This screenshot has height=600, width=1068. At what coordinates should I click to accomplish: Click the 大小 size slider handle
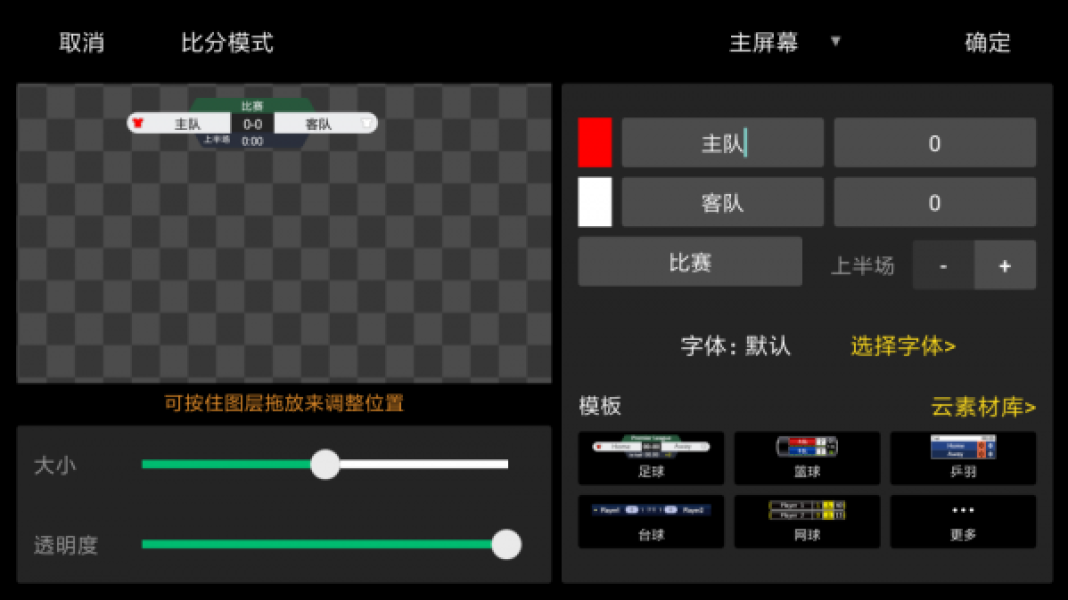[x=325, y=464]
